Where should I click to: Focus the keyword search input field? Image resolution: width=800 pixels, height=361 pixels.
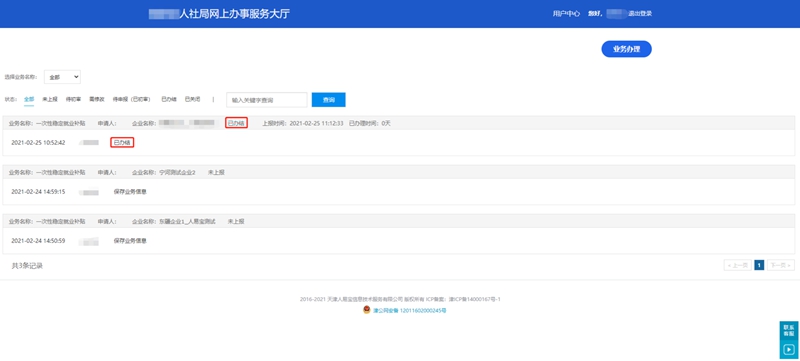click(x=267, y=100)
